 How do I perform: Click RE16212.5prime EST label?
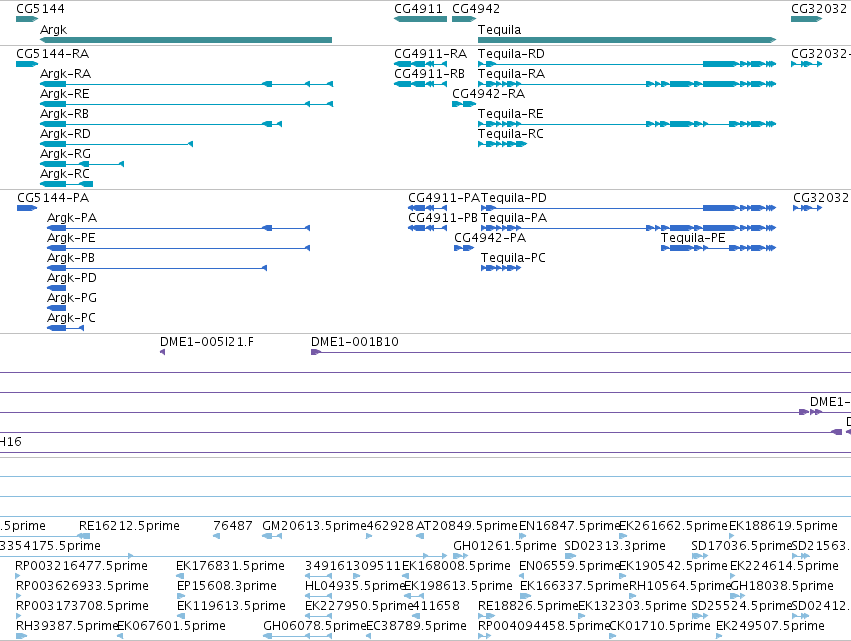pyautogui.click(x=129, y=526)
